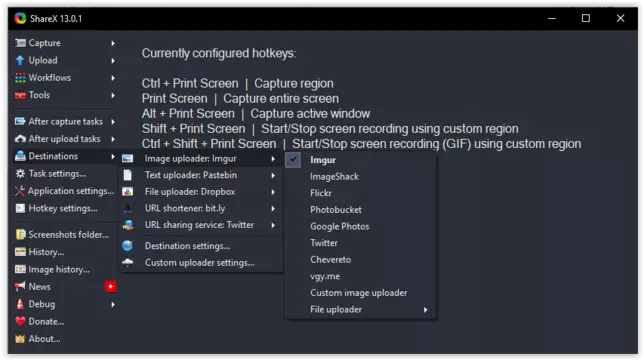Expand the After capture tasks arrow

pyautogui.click(x=113, y=122)
